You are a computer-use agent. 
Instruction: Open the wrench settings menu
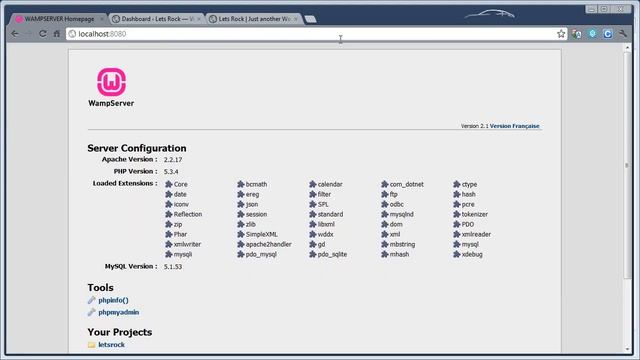[622, 34]
